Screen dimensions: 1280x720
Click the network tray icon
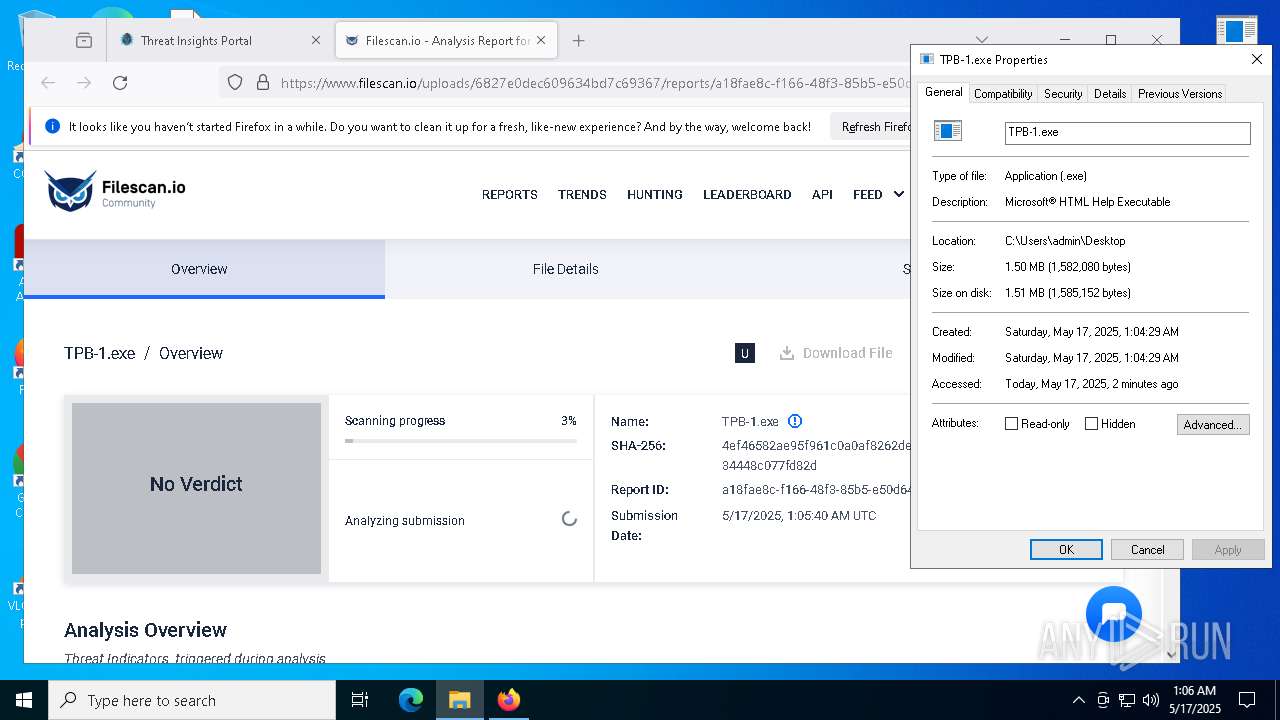pos(1127,700)
